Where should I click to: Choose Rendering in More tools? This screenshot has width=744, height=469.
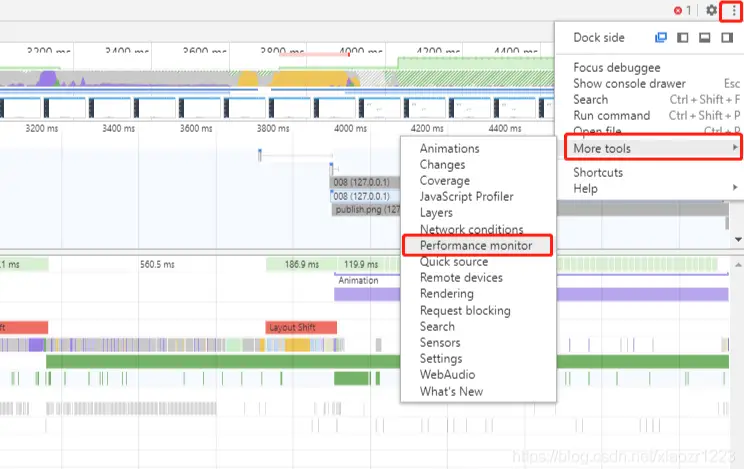[x=446, y=294]
